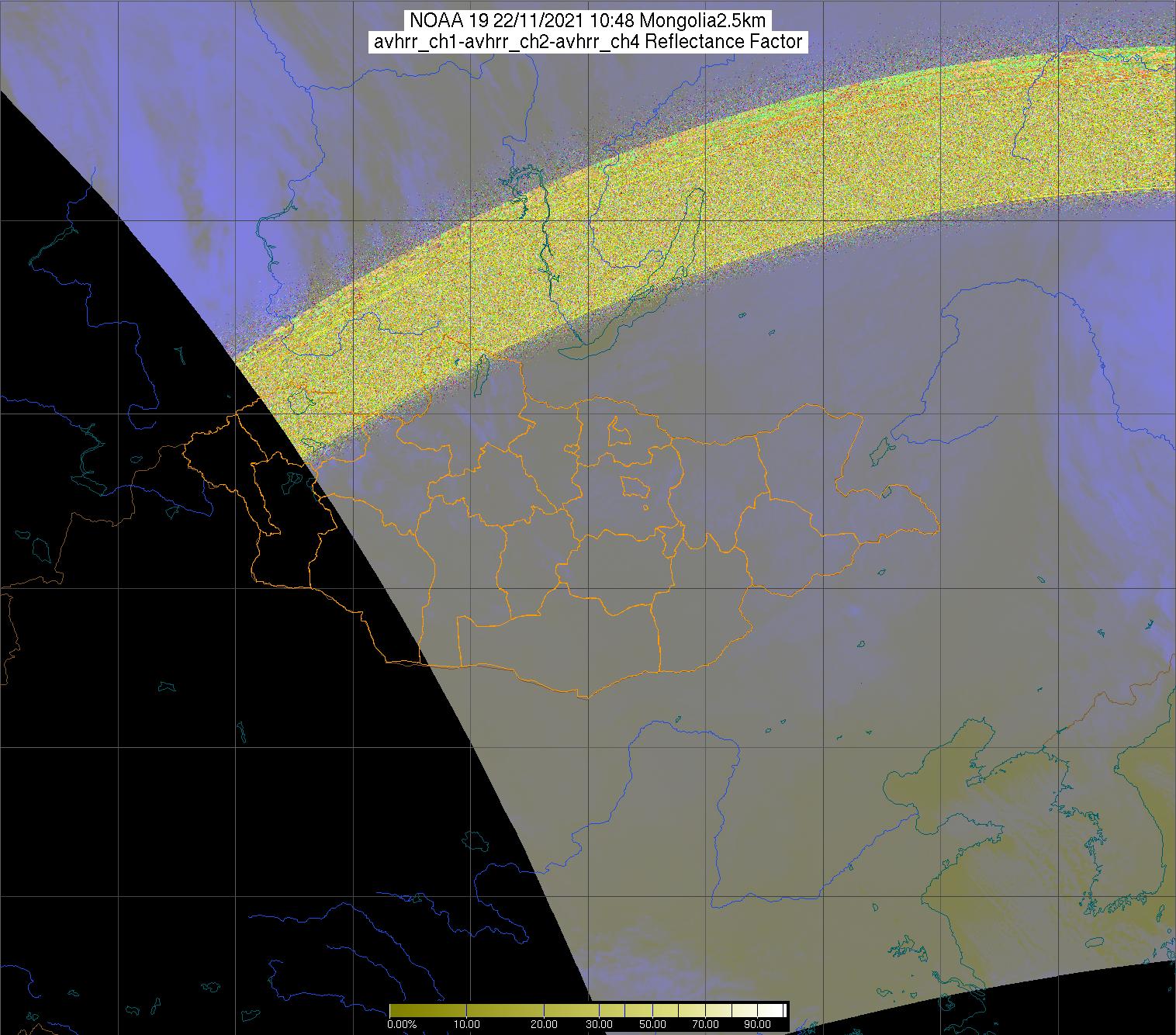Click the 10.00 colorbar tick label
Image resolution: width=1176 pixels, height=1035 pixels.
pos(468,1024)
